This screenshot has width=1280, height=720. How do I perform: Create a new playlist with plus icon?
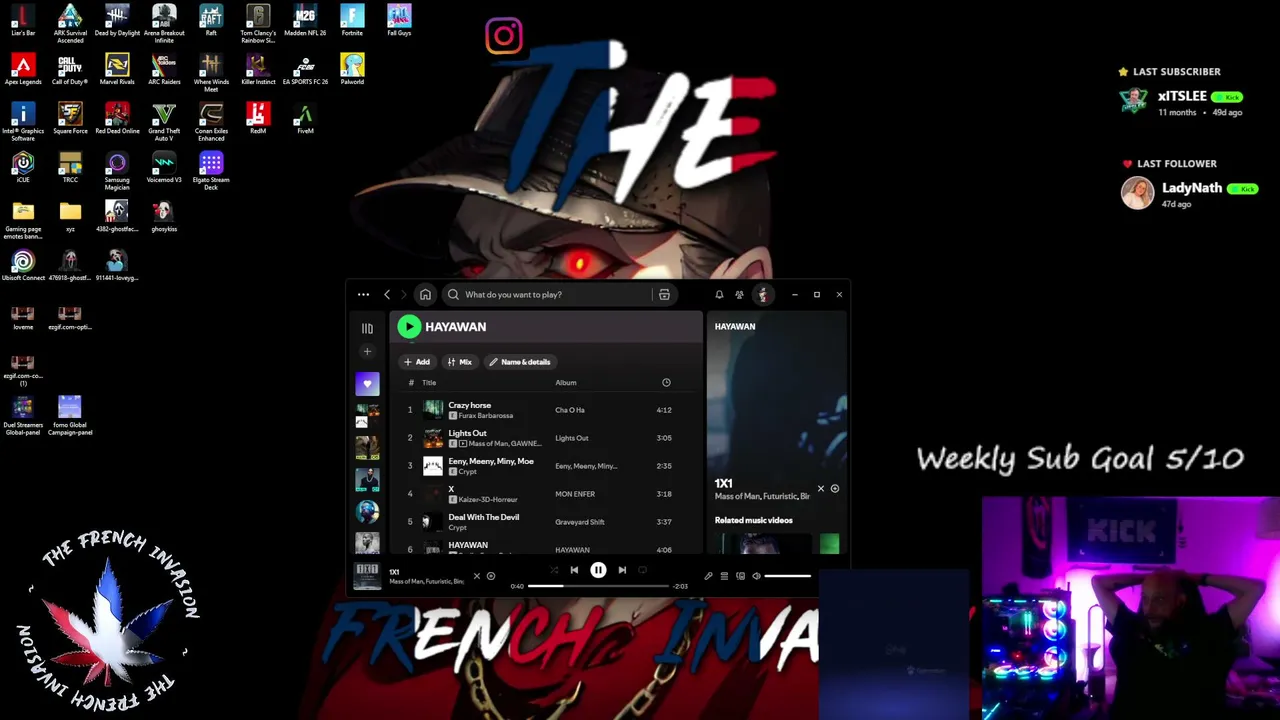point(367,352)
